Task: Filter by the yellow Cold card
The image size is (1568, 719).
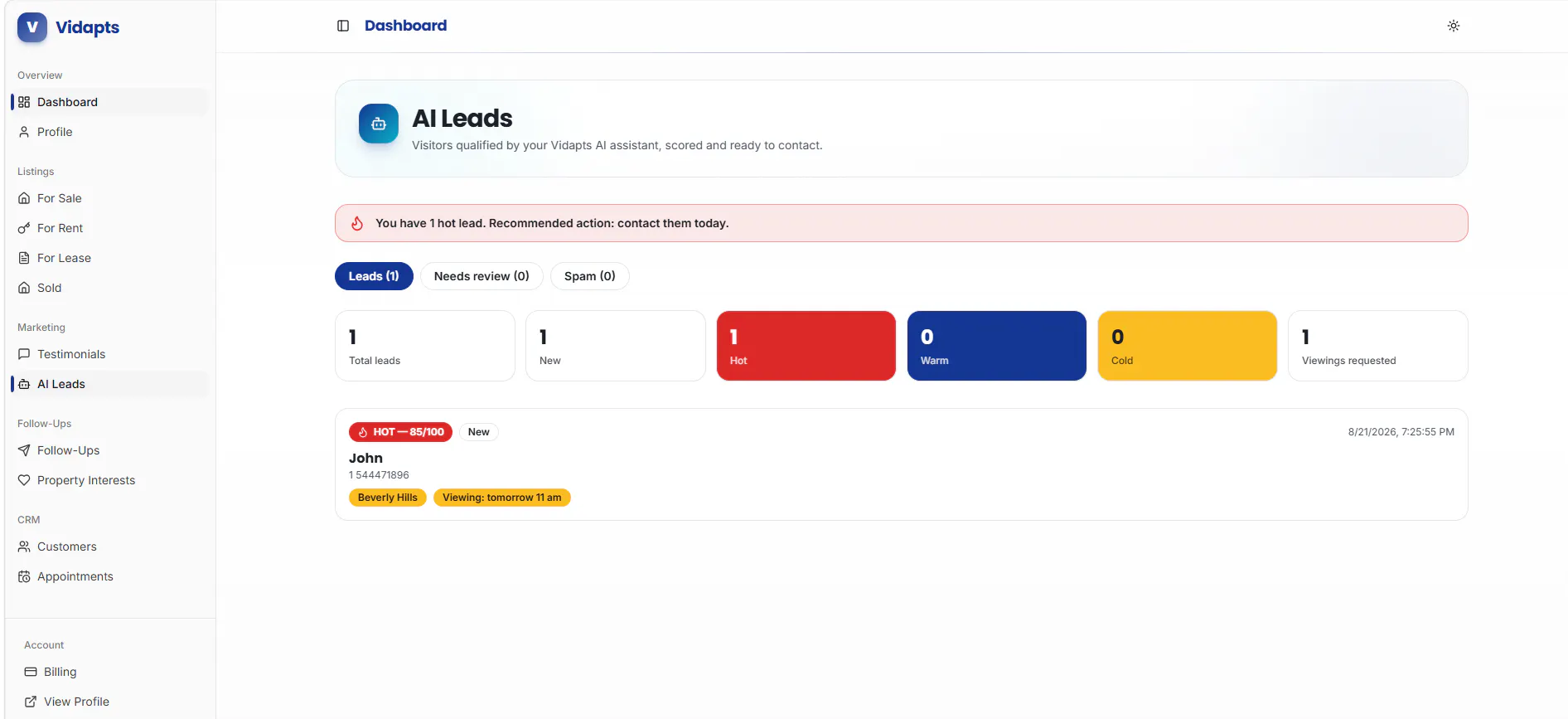Action: click(x=1188, y=346)
